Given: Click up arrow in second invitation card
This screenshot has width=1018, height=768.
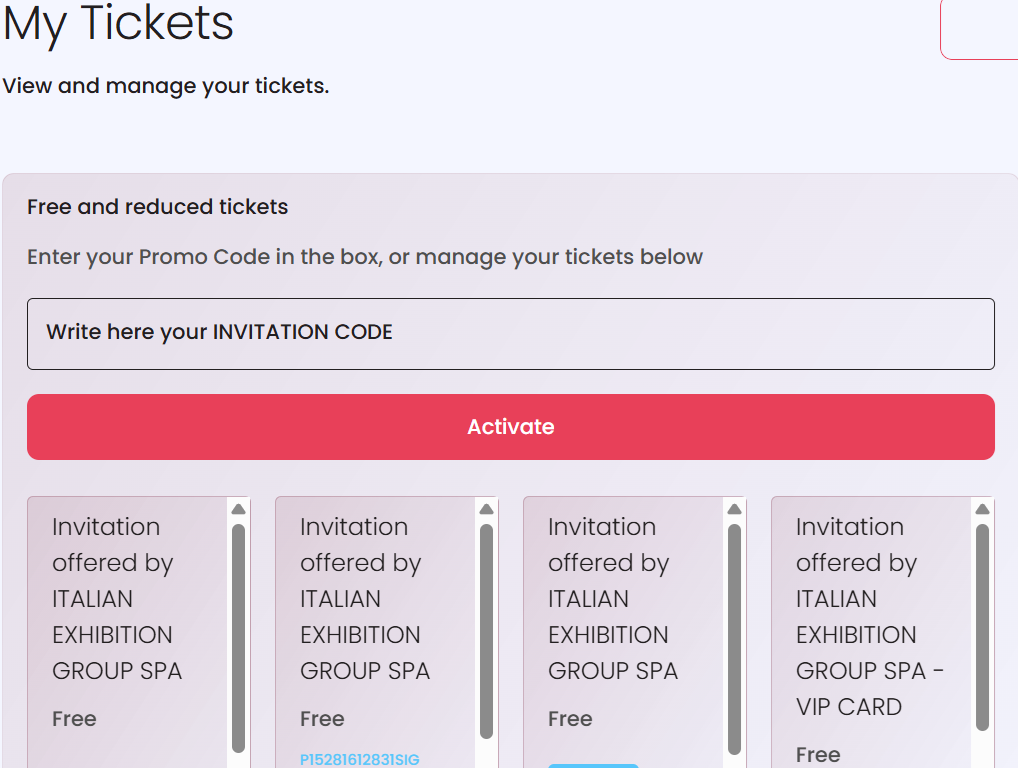Looking at the screenshot, I should coord(486,509).
